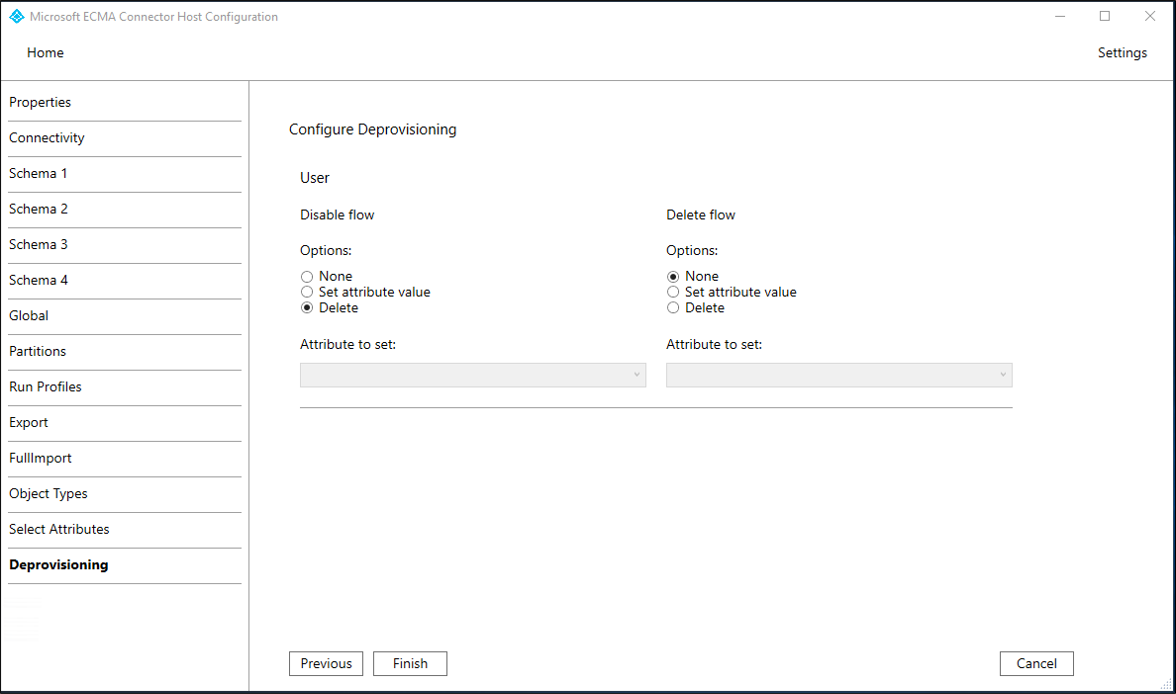
Task: Close the configuration window
Action: point(1150,17)
